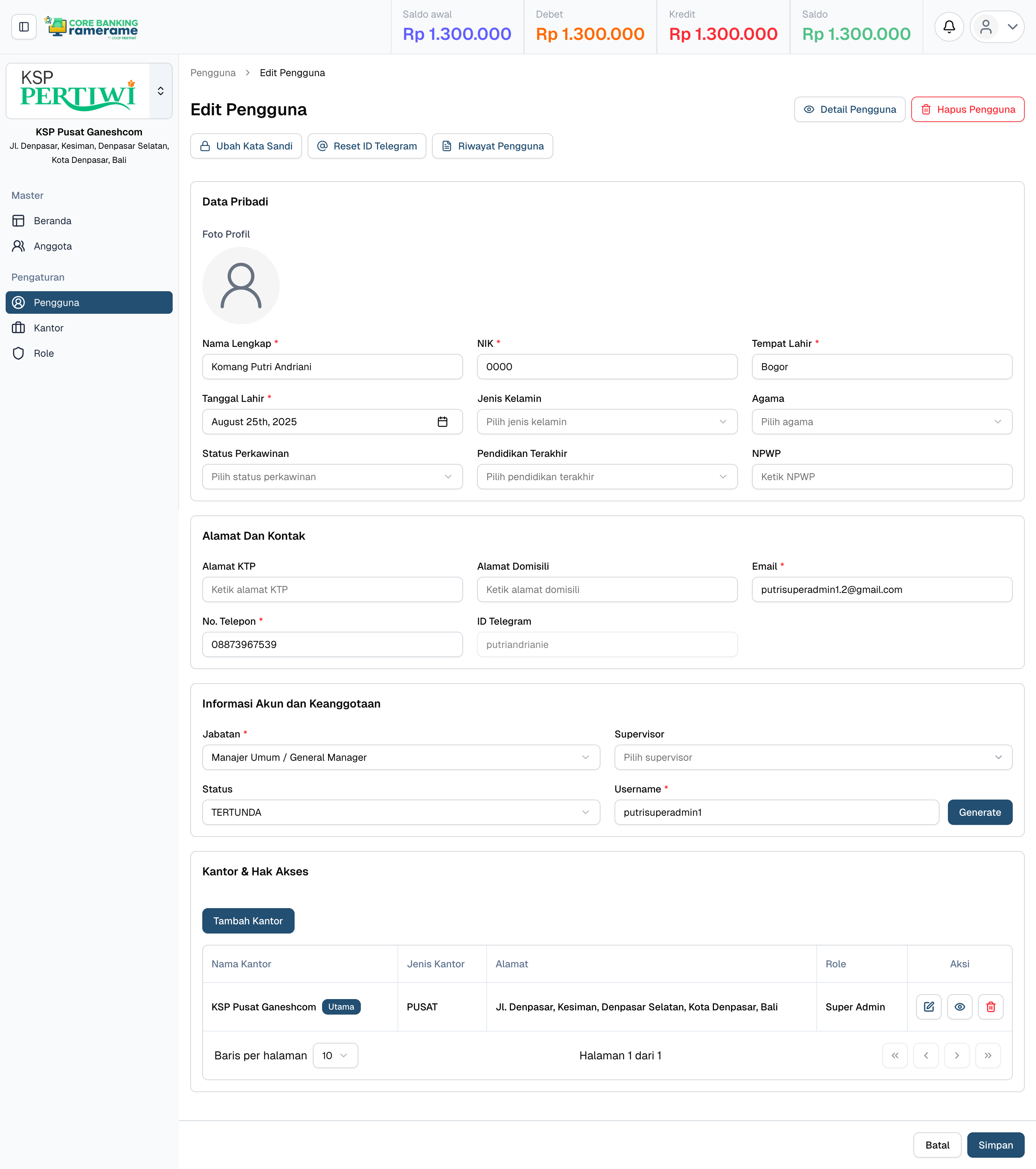Screen dimensions: 1036x1169
Task: Click the red trash icon in the Aksi column
Action: coord(991,1006)
